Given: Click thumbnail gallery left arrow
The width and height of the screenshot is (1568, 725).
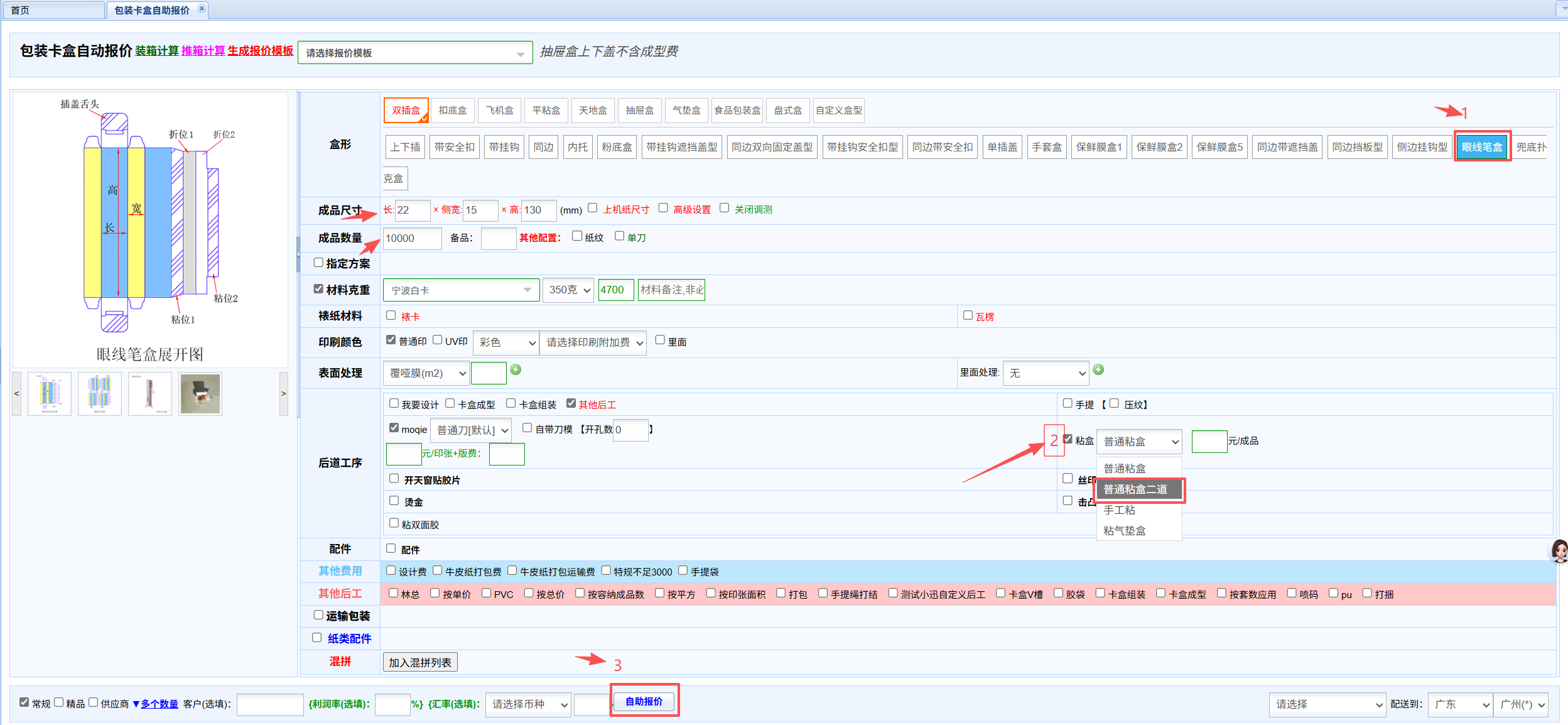Looking at the screenshot, I should [x=17, y=394].
